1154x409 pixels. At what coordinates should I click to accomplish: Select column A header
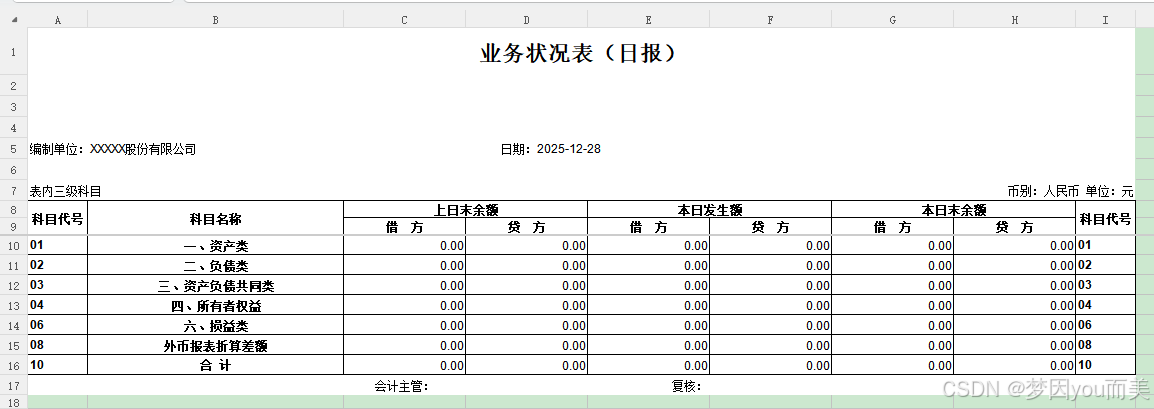[x=58, y=20]
